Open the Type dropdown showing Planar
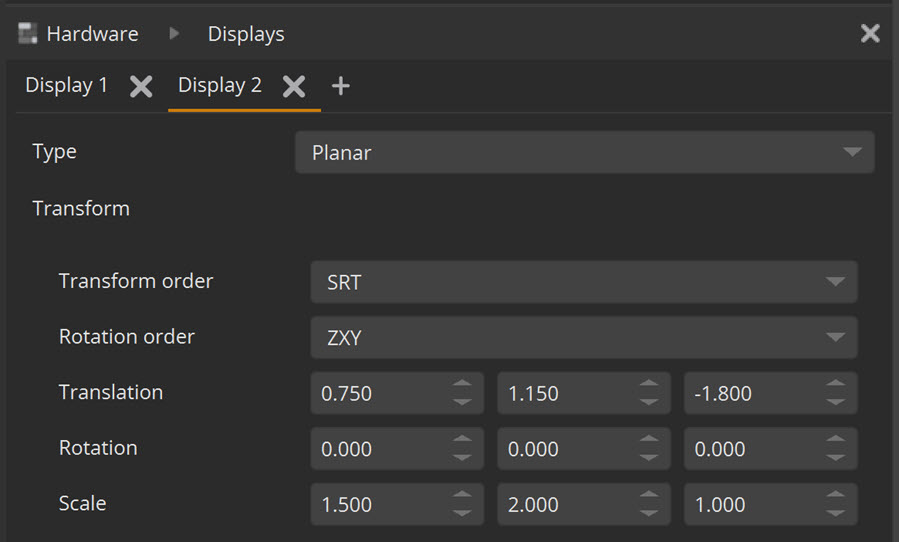Screen dimensions: 899x542 point(584,153)
